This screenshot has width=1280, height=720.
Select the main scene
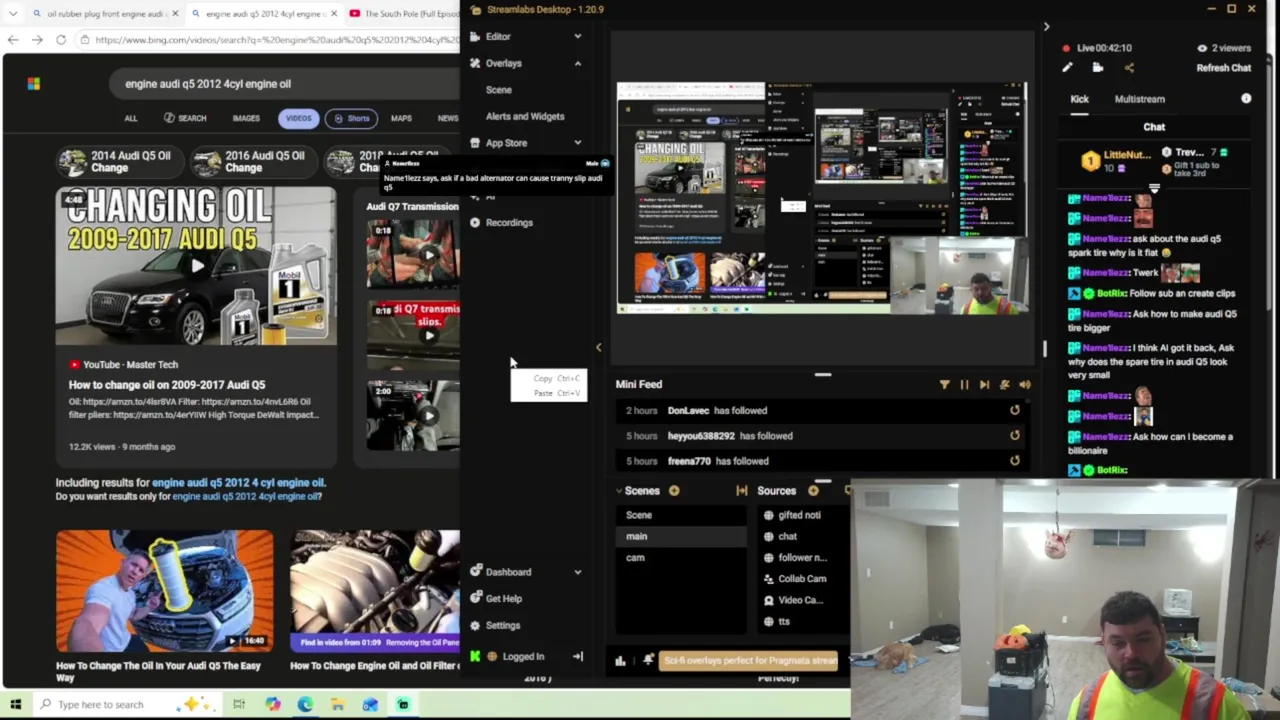680,536
